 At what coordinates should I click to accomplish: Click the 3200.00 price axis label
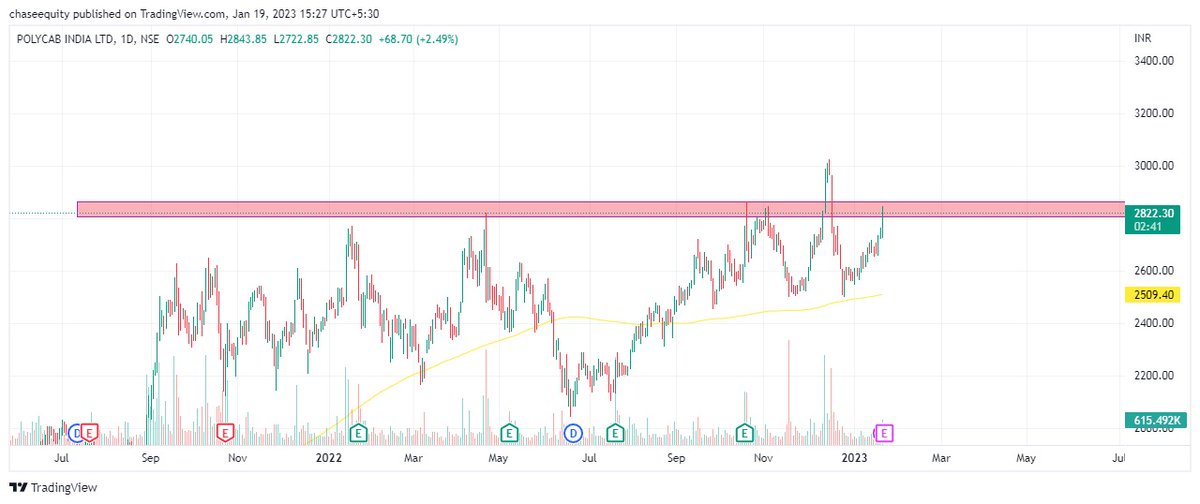point(1153,113)
